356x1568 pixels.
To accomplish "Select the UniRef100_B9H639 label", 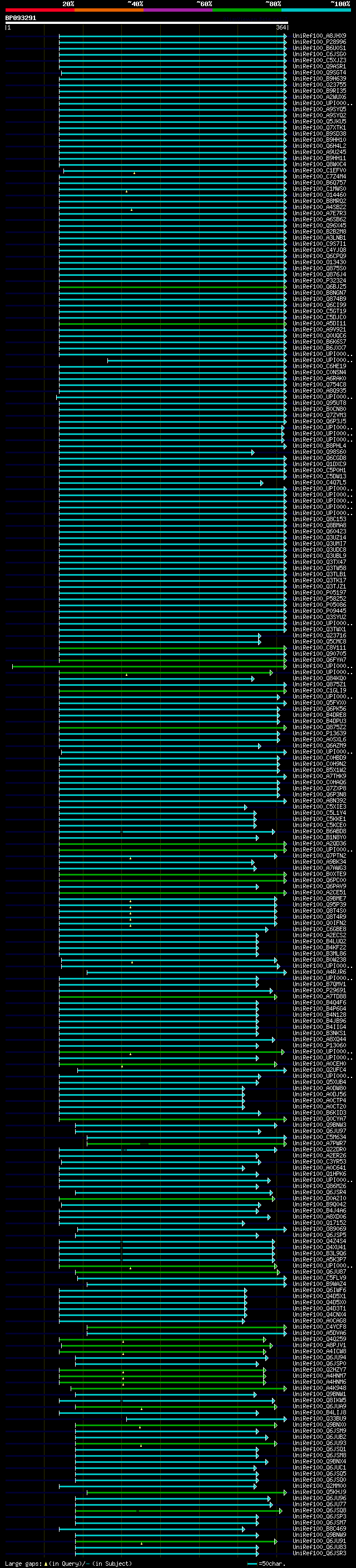I will tap(319, 78).
